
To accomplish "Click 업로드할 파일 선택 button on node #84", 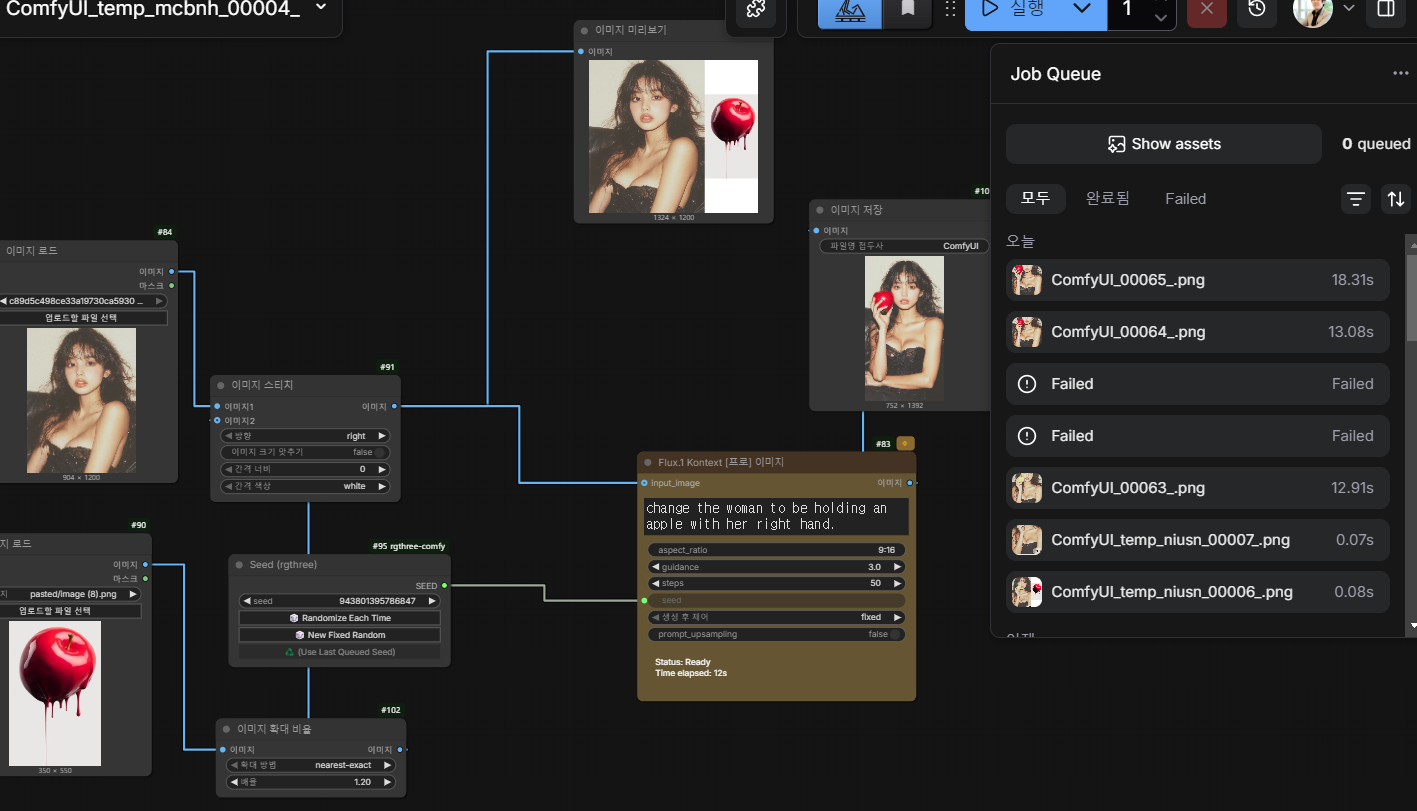I will pyautogui.click(x=82, y=318).
